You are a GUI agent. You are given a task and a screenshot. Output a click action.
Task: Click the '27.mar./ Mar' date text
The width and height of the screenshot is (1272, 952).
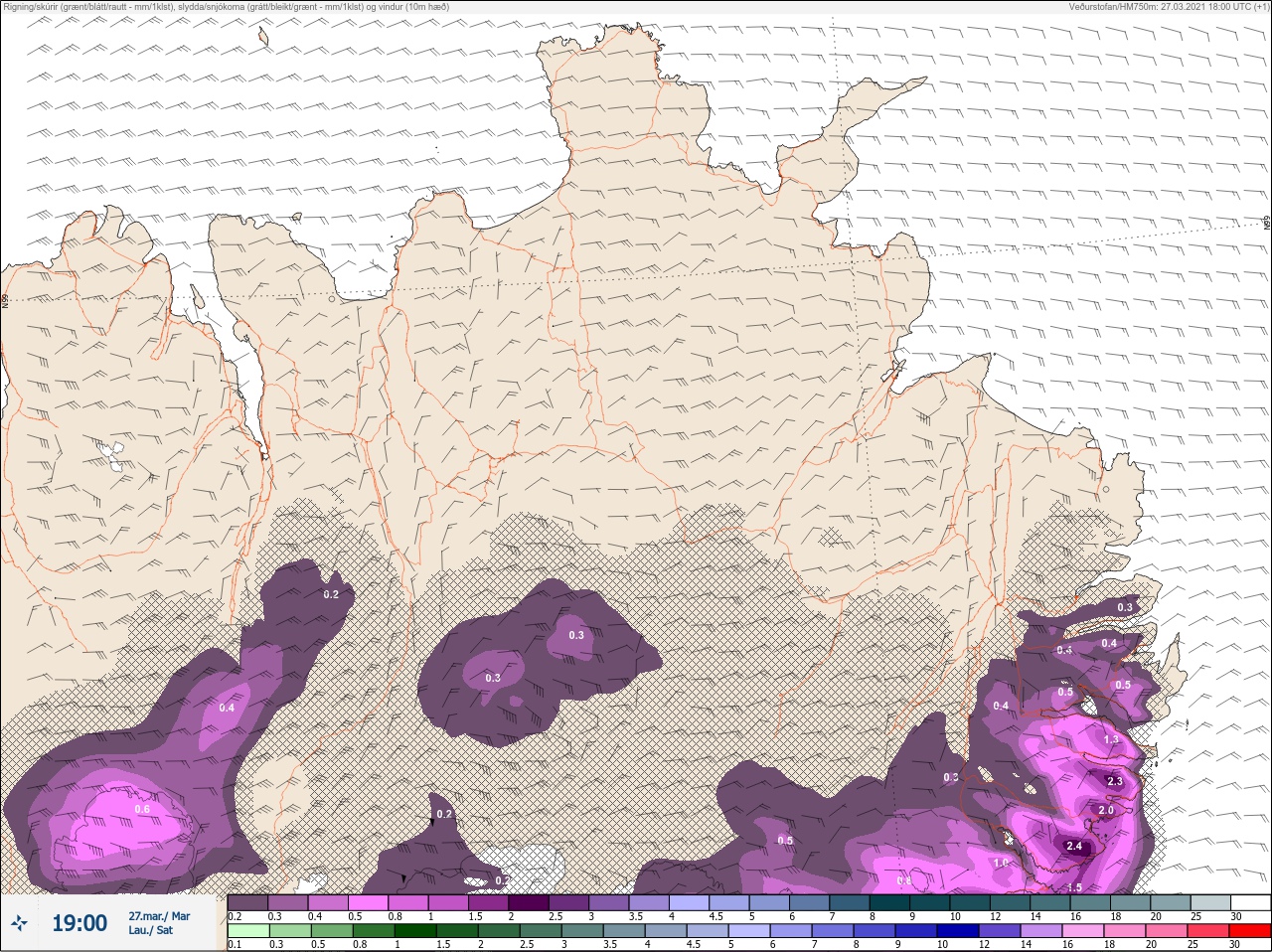tap(159, 916)
